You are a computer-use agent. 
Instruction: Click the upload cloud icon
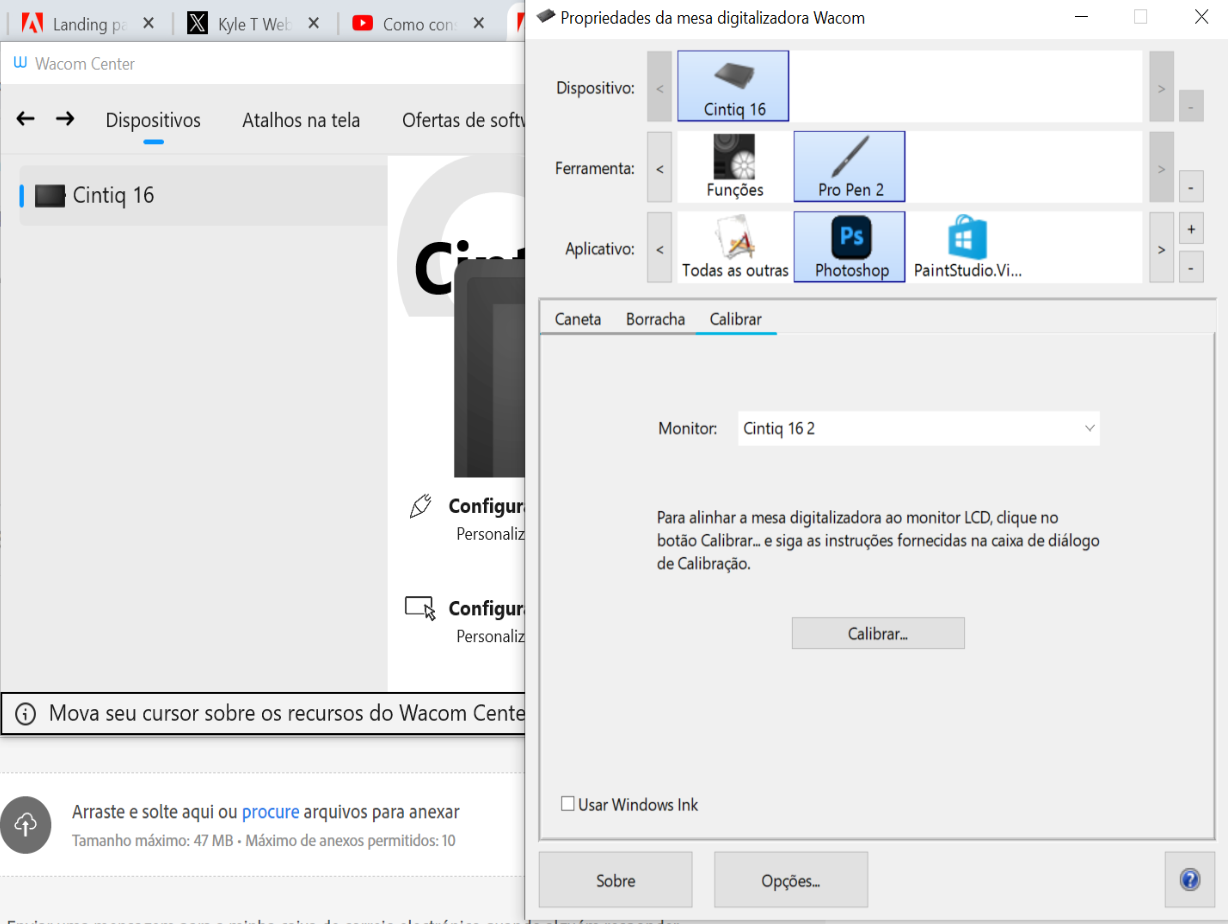pos(26,824)
